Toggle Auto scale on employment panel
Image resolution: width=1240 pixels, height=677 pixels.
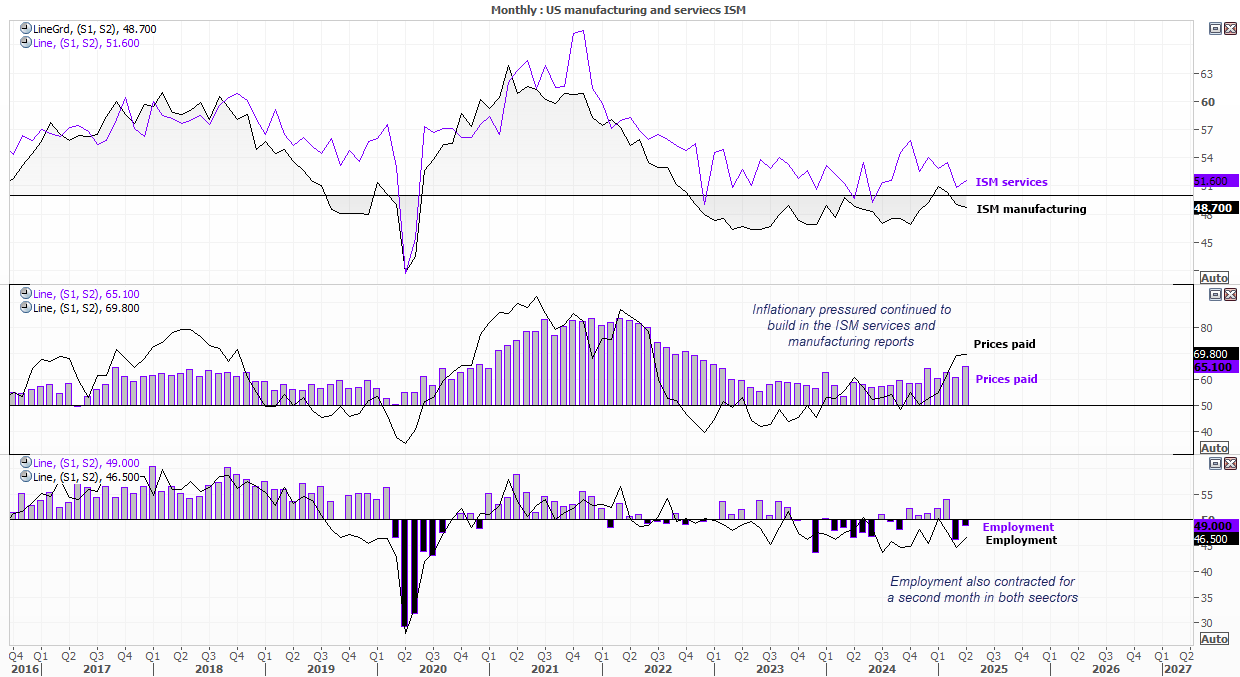click(x=1214, y=639)
